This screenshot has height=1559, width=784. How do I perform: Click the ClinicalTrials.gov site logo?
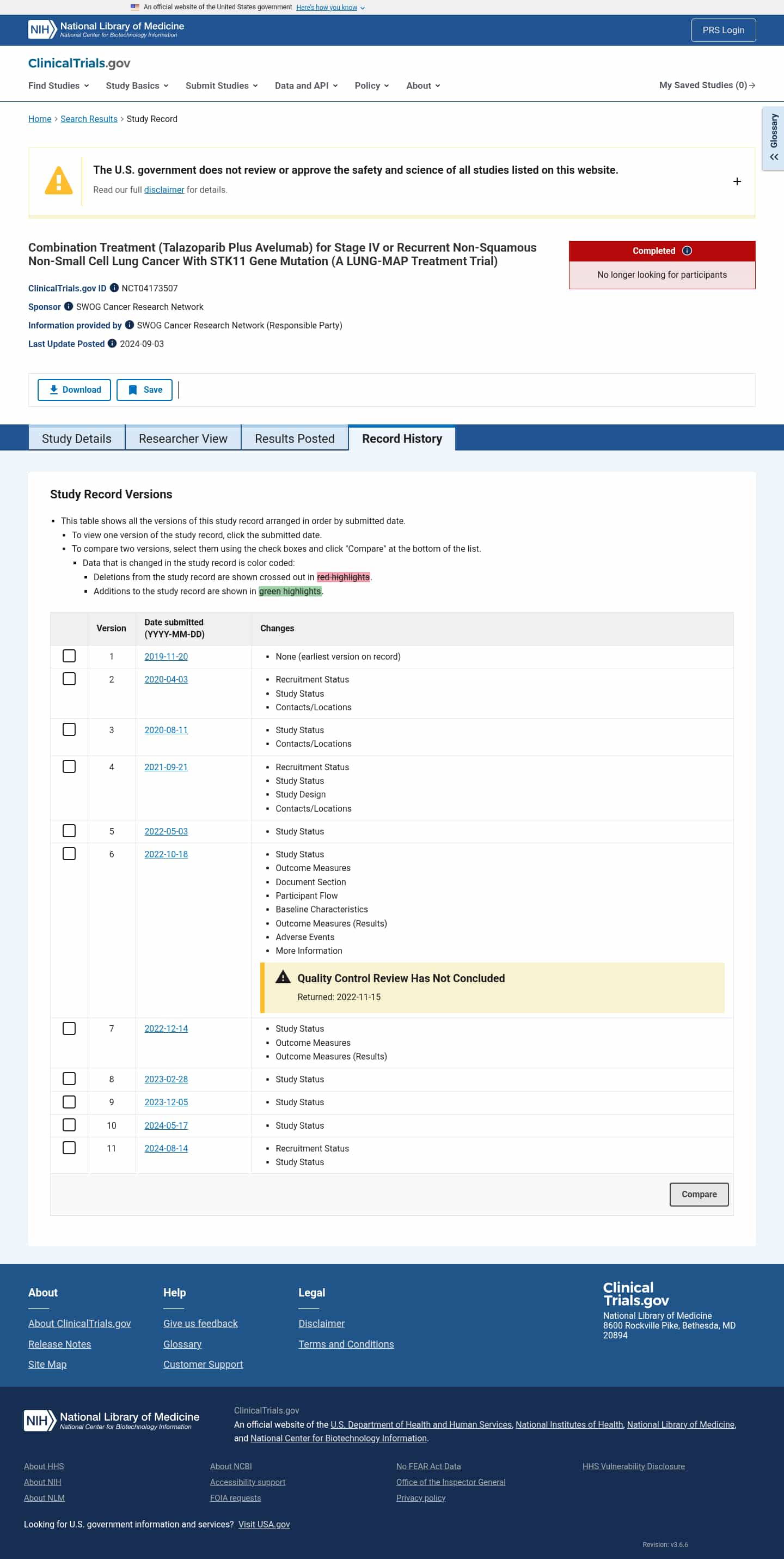click(79, 63)
